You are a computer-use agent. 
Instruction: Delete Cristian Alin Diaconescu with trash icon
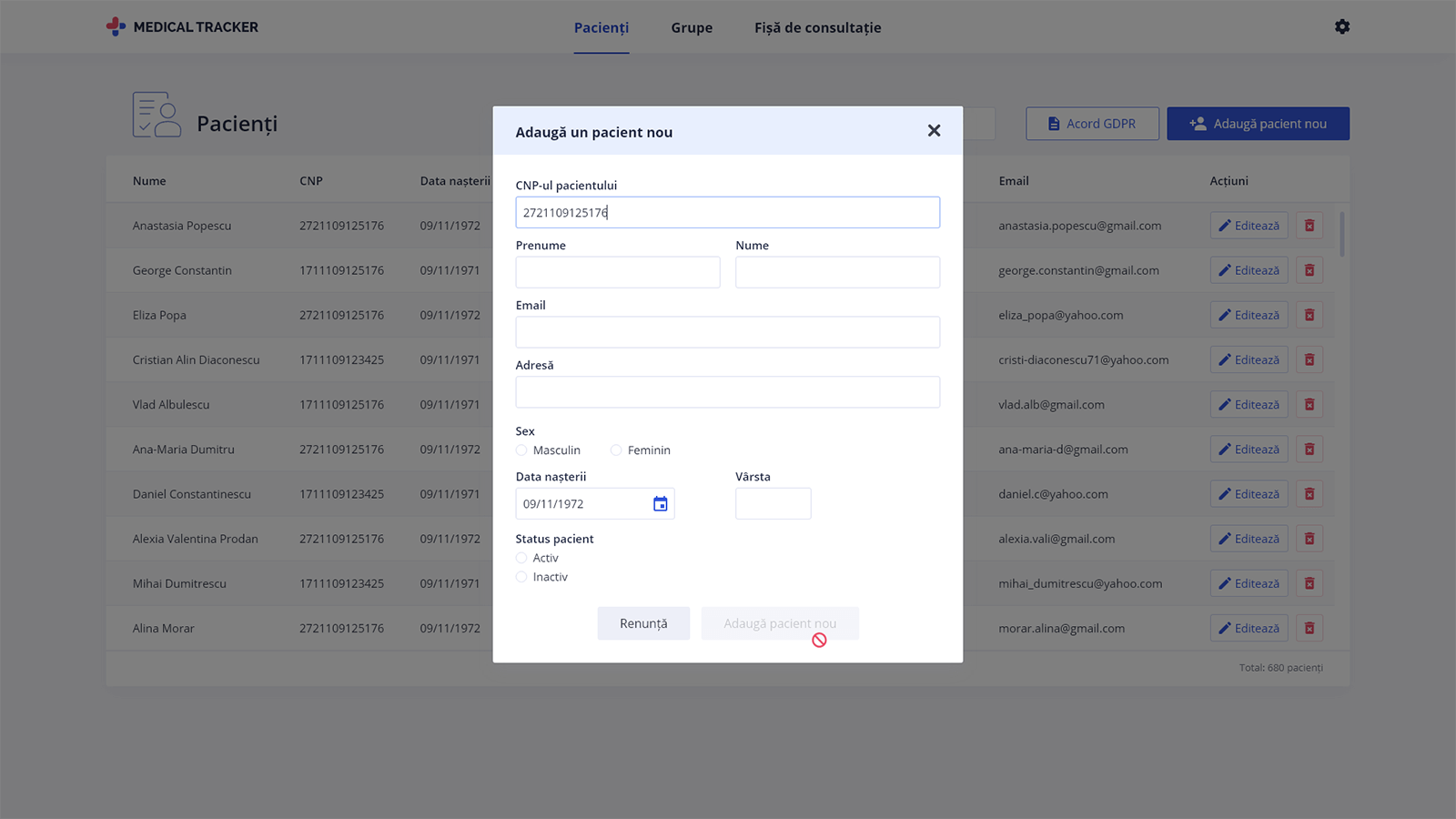click(x=1309, y=359)
